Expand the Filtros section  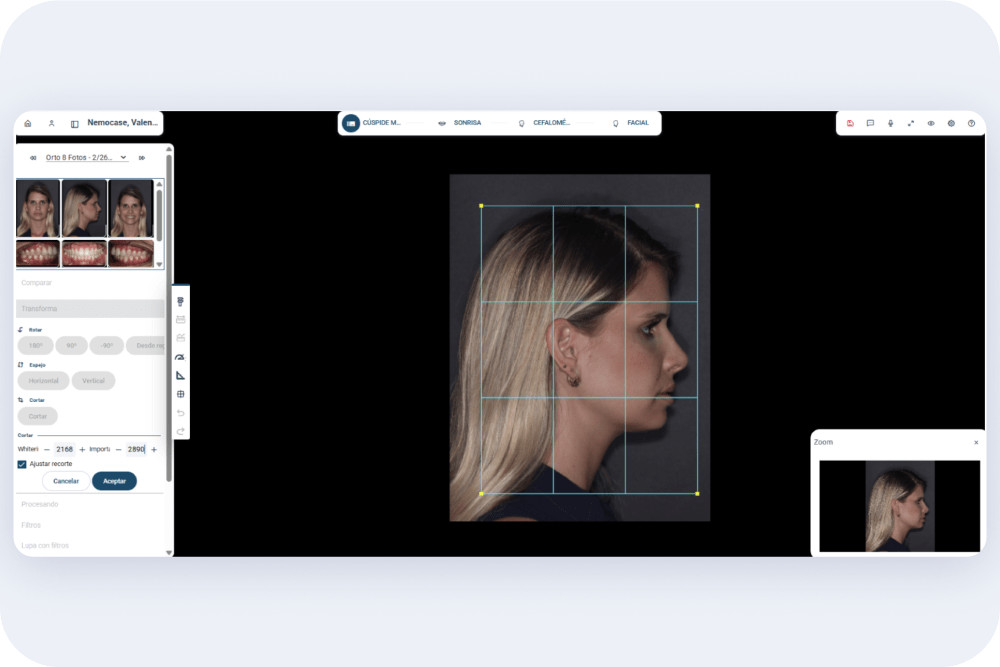coord(90,525)
